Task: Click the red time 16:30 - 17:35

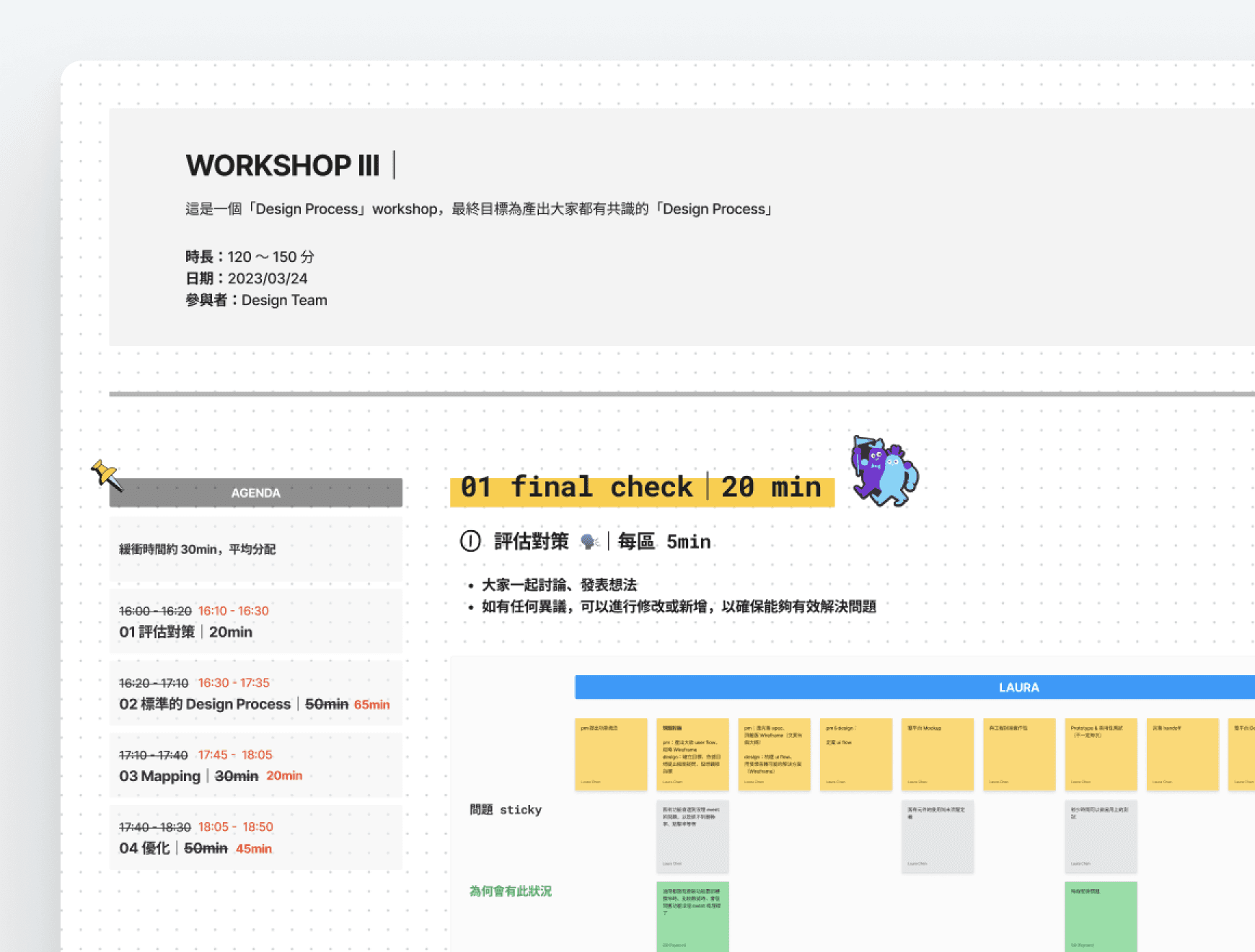Action: click(x=234, y=683)
